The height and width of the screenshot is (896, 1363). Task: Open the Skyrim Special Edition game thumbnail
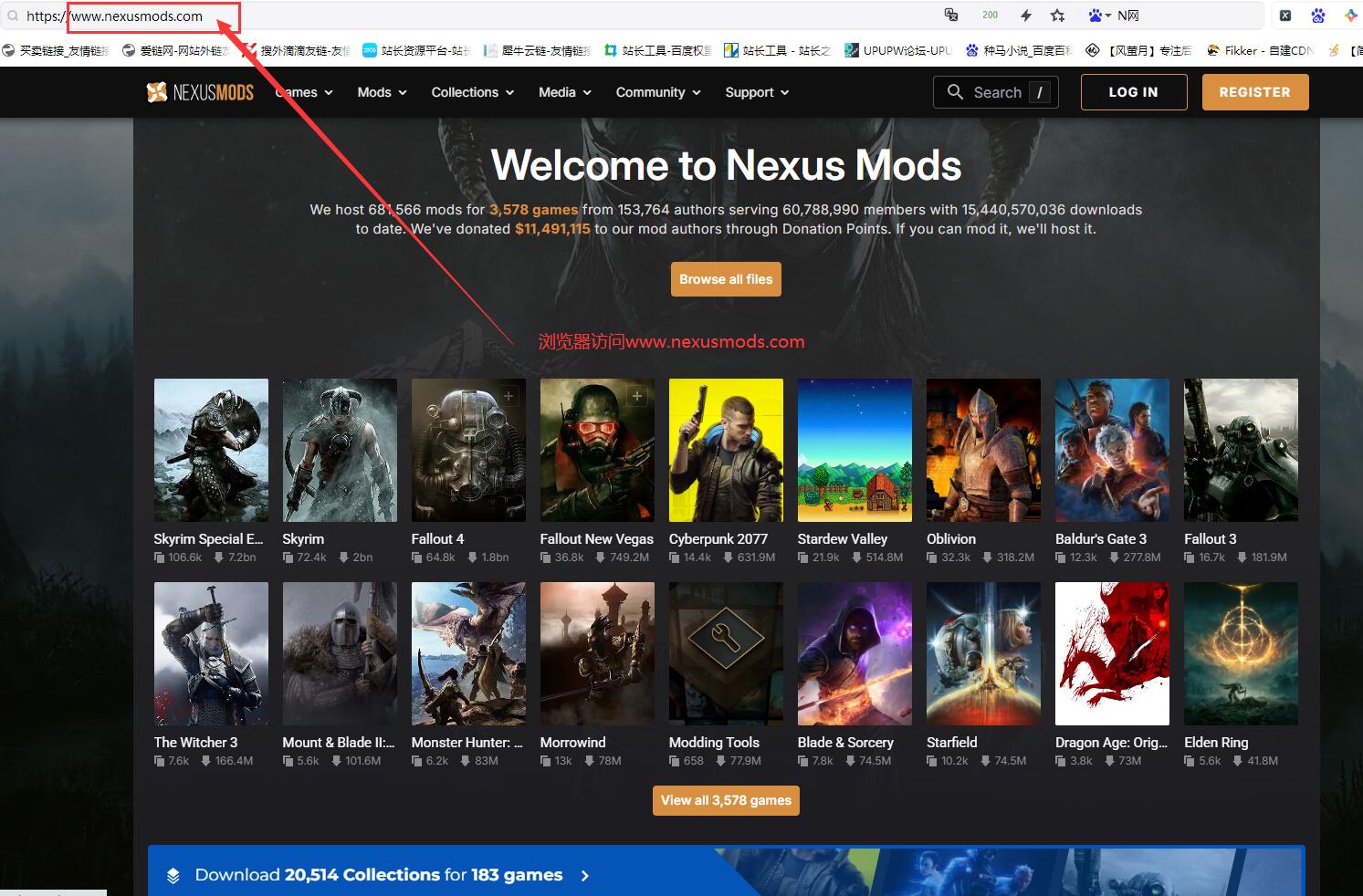click(x=211, y=450)
